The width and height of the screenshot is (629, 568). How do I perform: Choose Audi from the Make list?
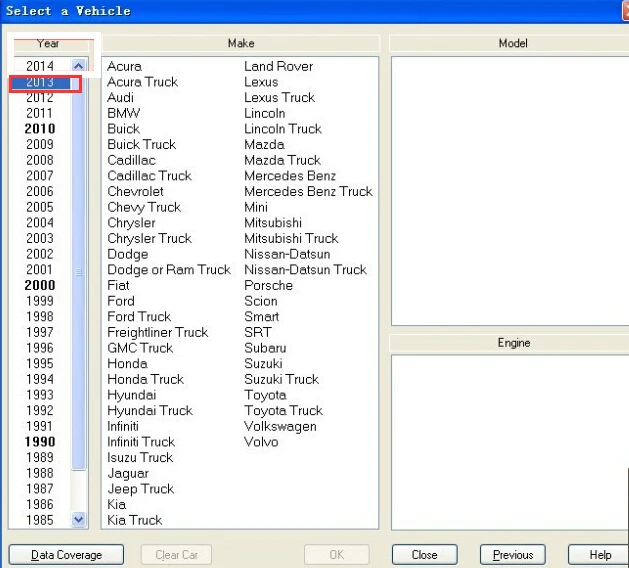point(120,97)
